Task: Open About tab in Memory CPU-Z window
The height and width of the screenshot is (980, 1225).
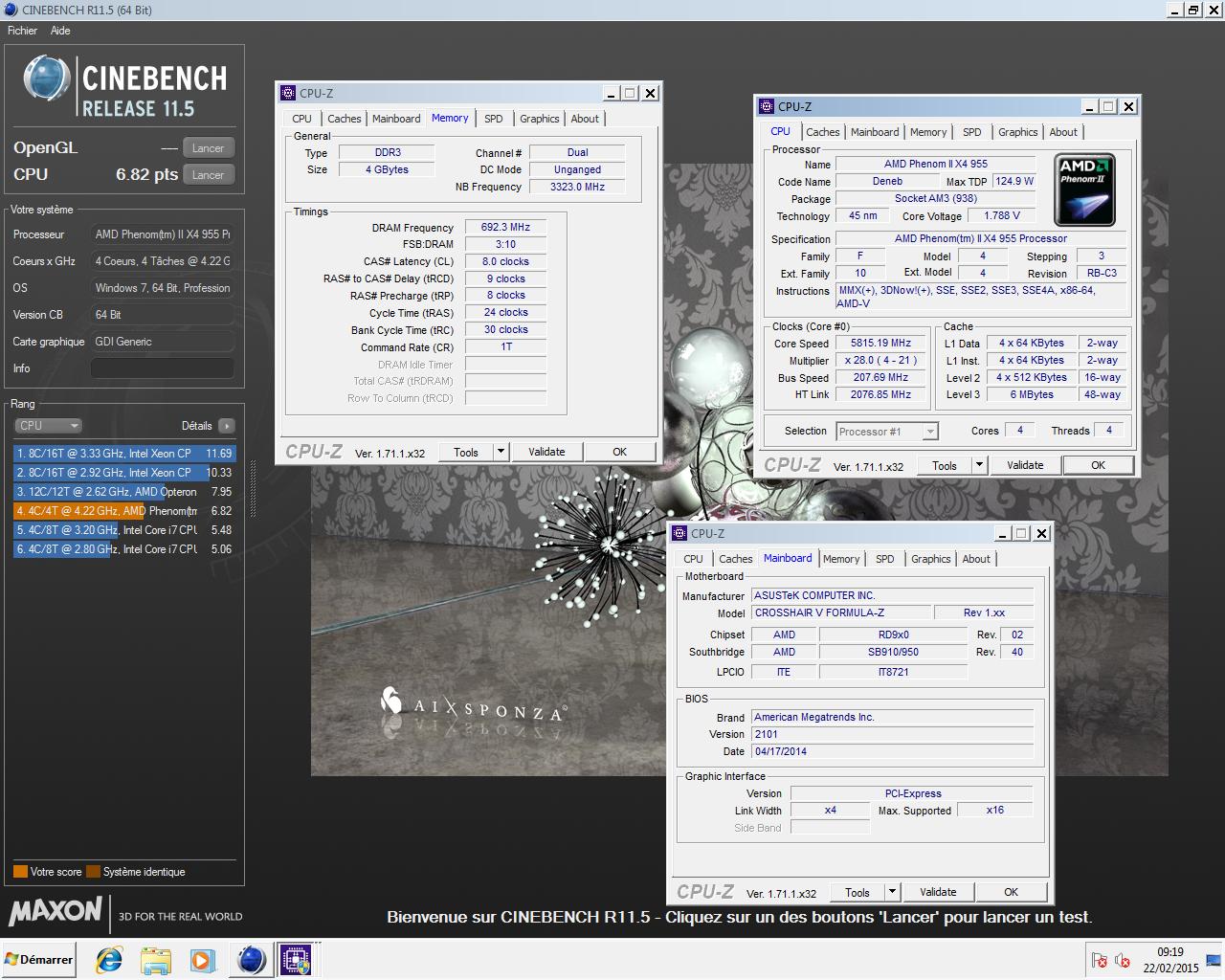Action: 585,119
